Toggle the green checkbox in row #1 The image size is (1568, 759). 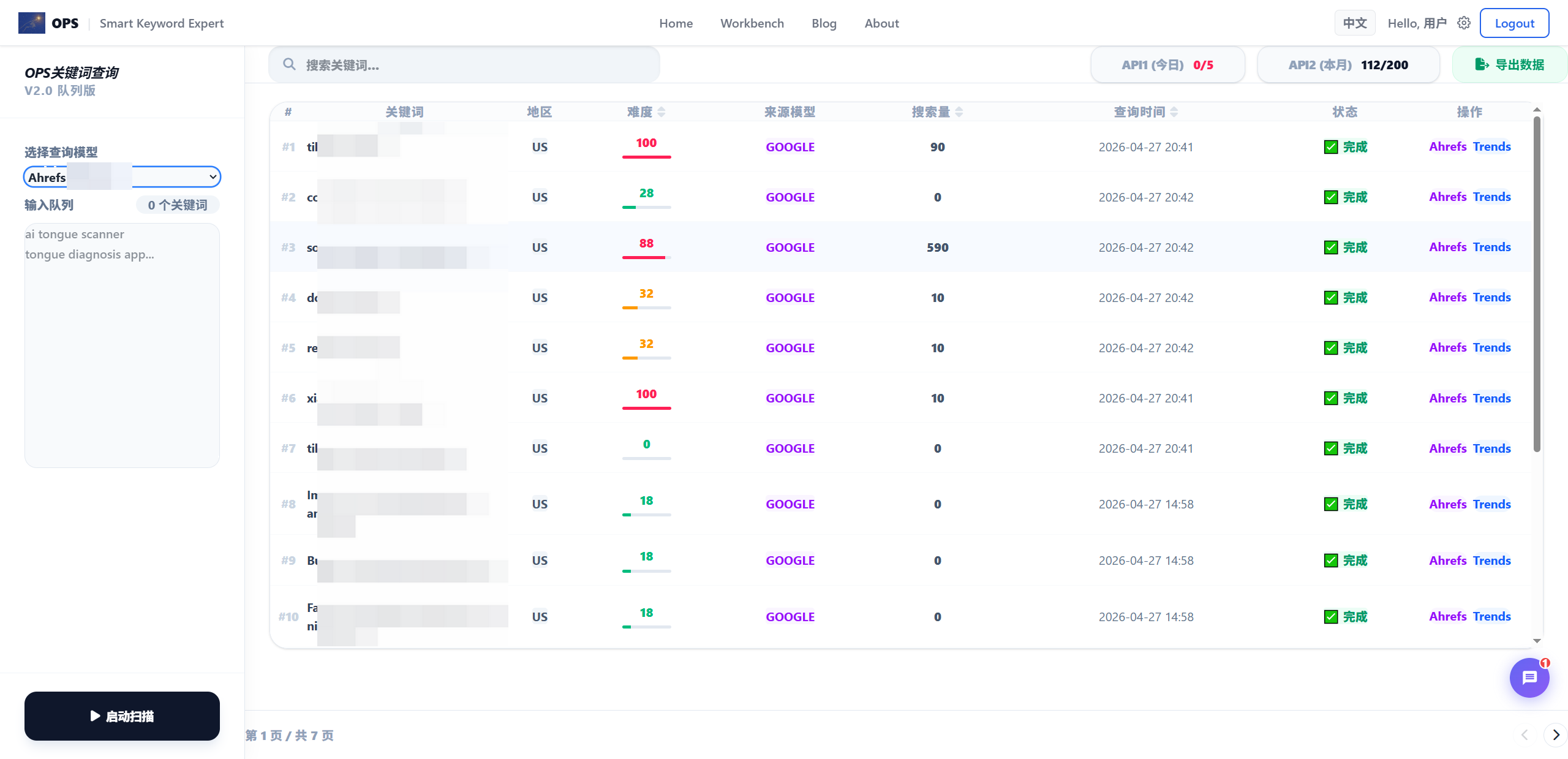1330,147
